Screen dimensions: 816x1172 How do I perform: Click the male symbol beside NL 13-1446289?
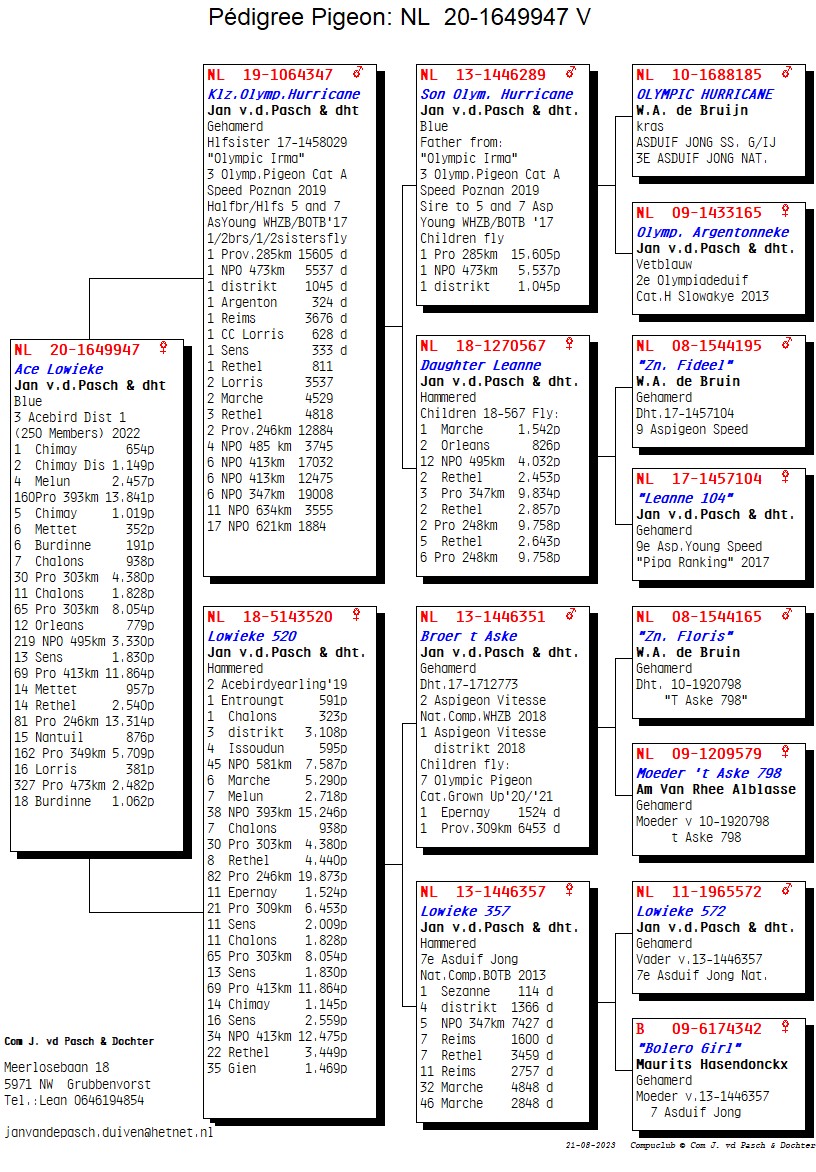(x=571, y=74)
